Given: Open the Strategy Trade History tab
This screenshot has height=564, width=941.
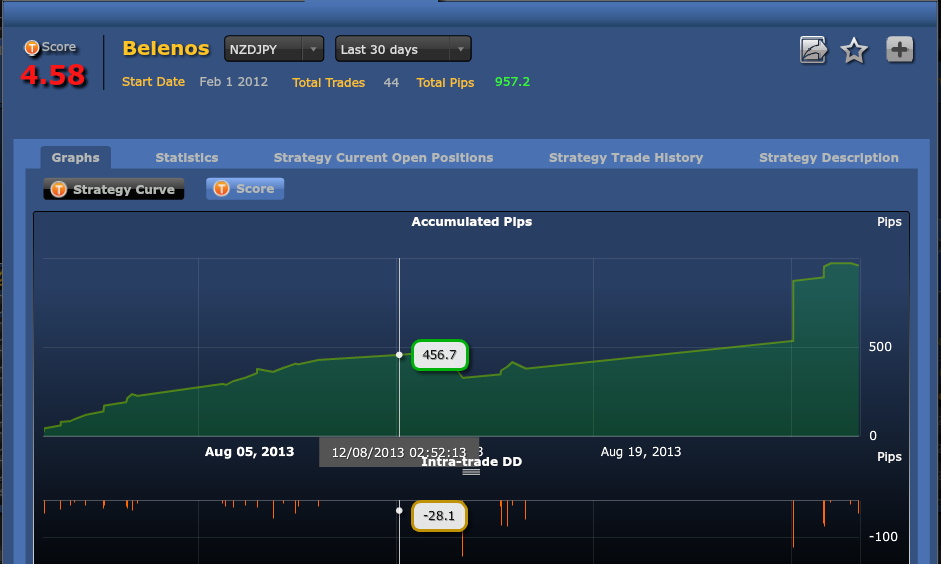Looking at the screenshot, I should click(626, 158).
